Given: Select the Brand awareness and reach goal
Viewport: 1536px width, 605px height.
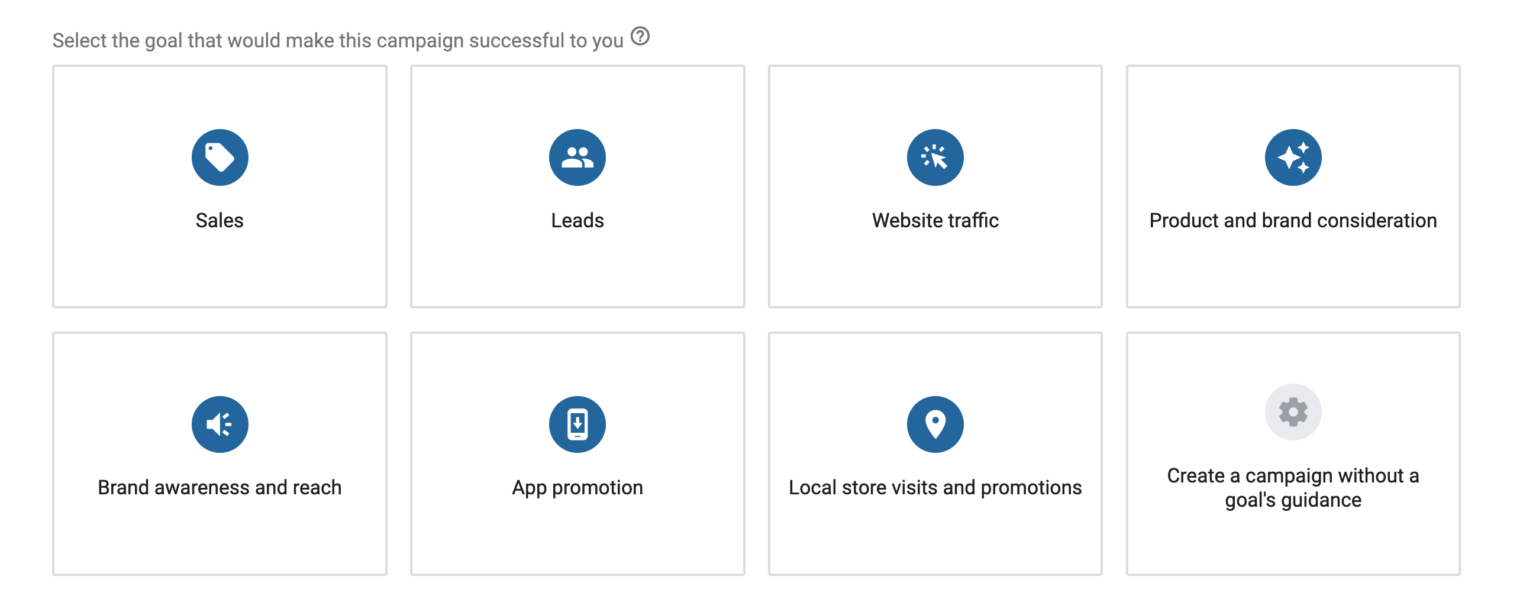Looking at the screenshot, I should pos(219,453).
